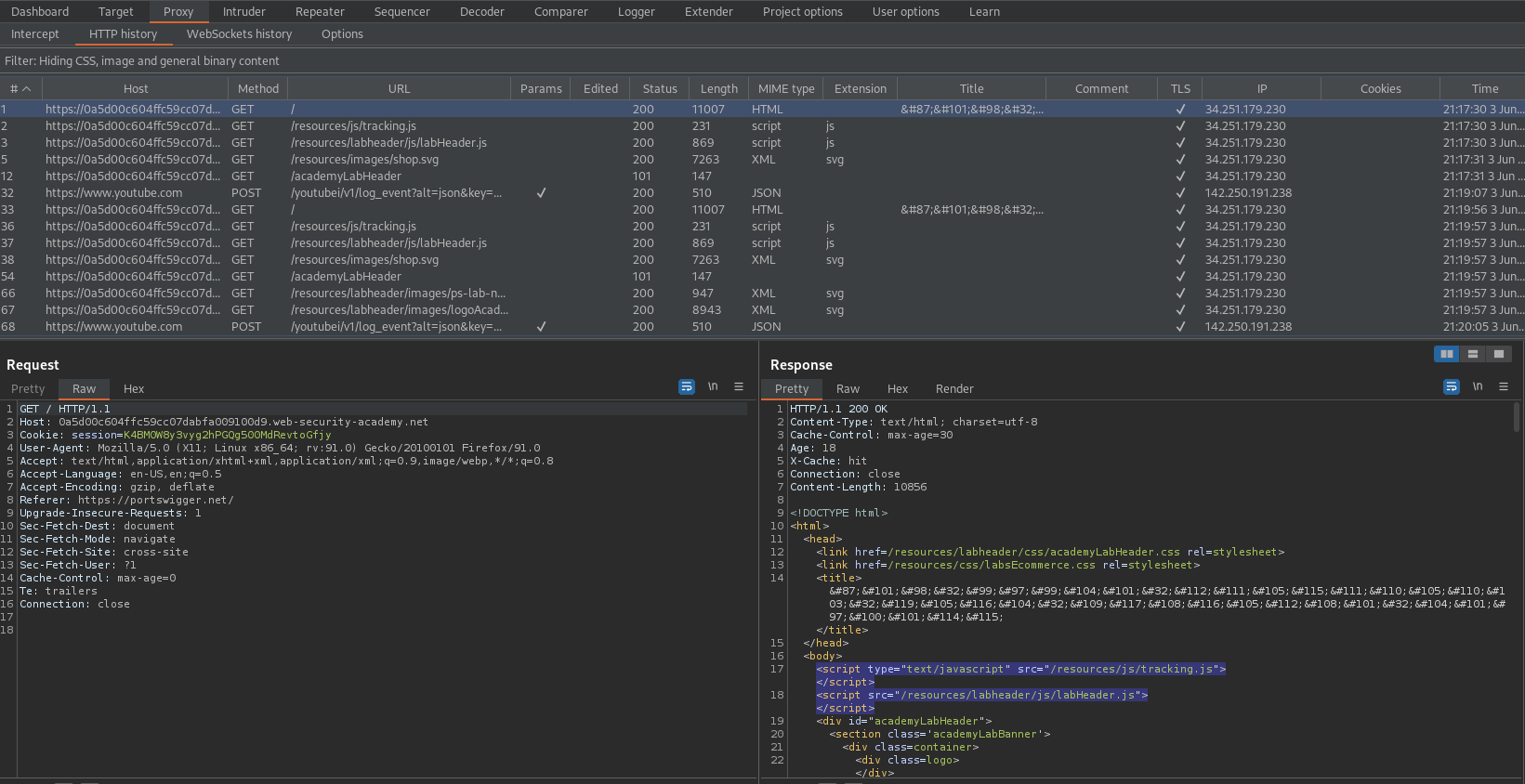Viewport: 1525px width, 784px height.
Task: Switch to side-by-side layout view
Action: click(x=1447, y=354)
